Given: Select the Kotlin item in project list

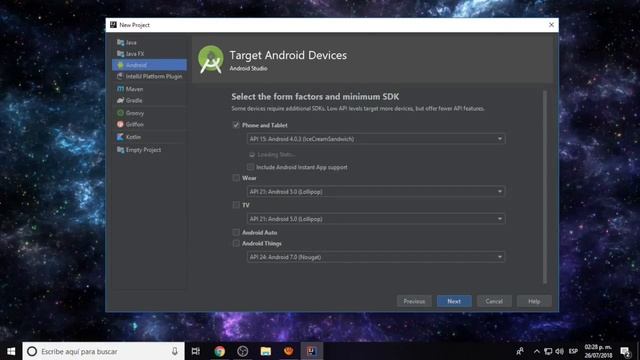Looking at the screenshot, I should pyautogui.click(x=149, y=137).
